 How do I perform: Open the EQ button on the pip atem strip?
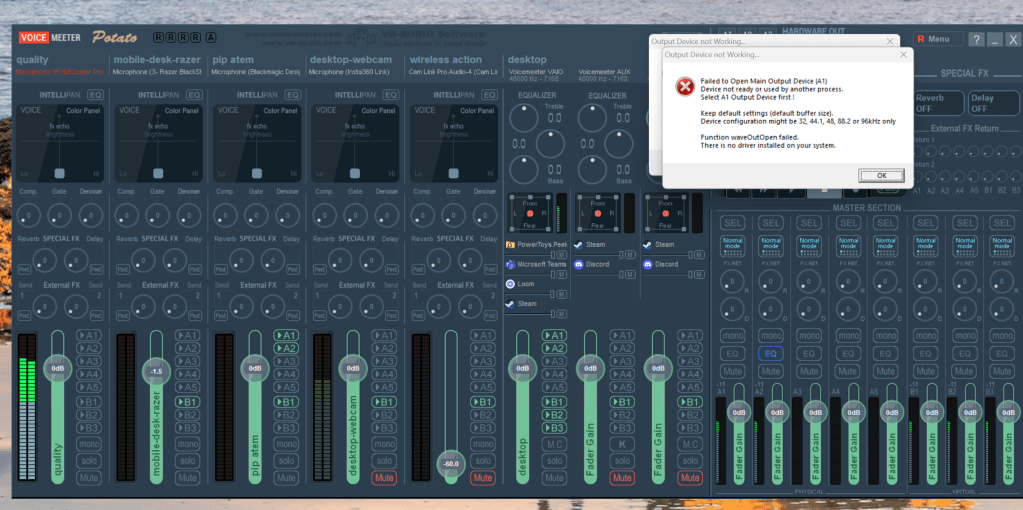click(x=293, y=95)
